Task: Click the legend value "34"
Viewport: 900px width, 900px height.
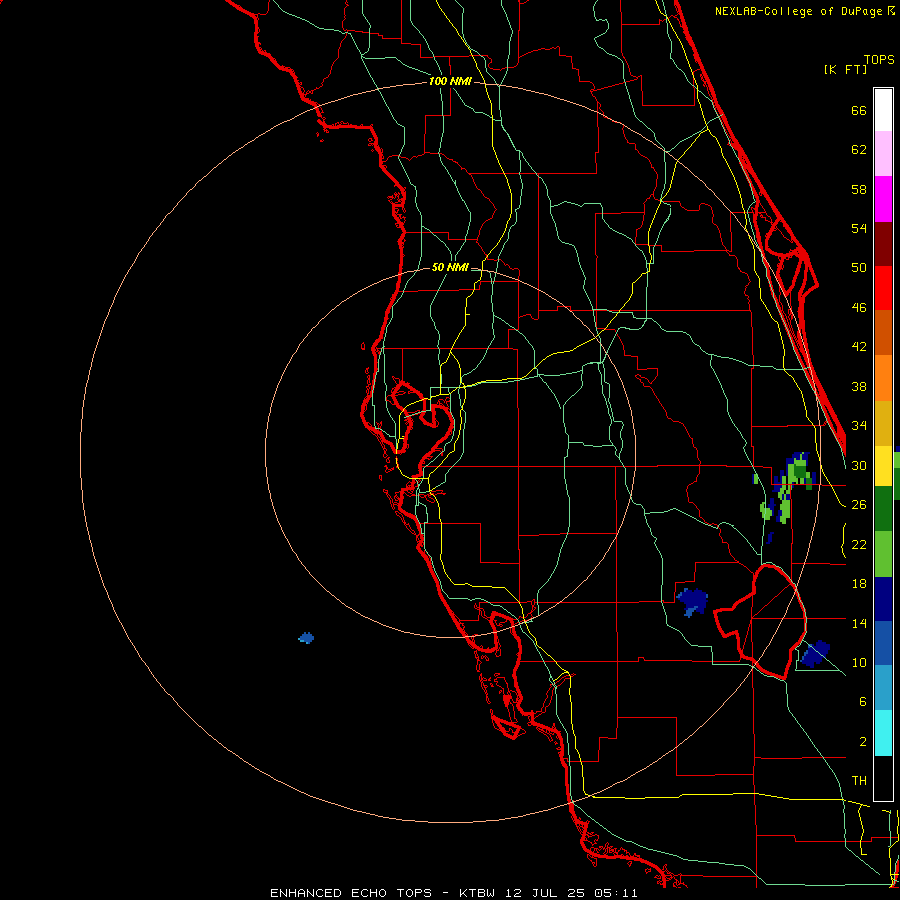Action: pos(859,425)
